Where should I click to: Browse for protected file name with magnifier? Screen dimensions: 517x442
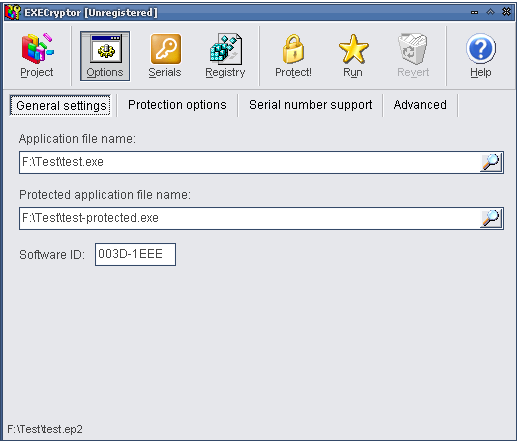(491, 219)
